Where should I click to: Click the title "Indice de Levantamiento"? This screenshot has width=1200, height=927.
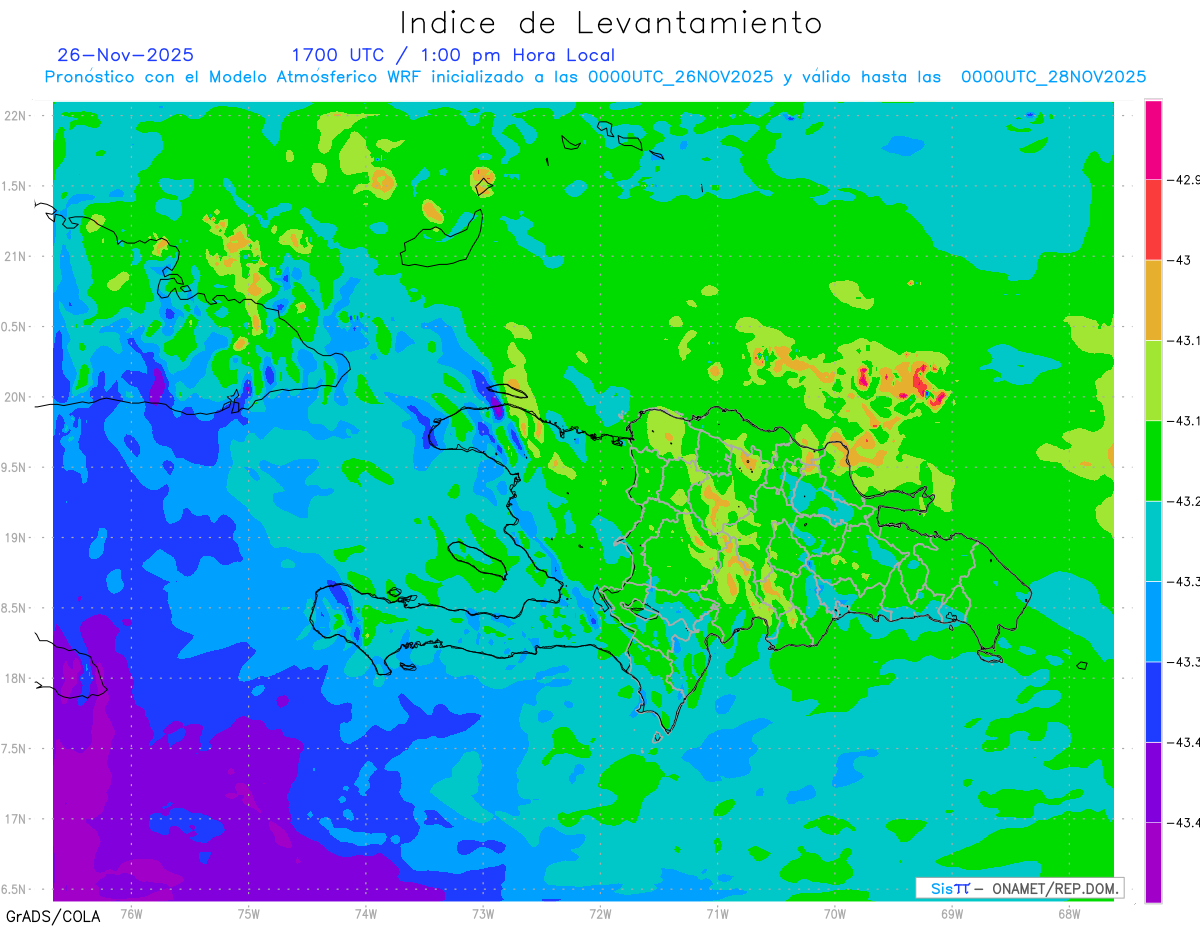pos(611,23)
